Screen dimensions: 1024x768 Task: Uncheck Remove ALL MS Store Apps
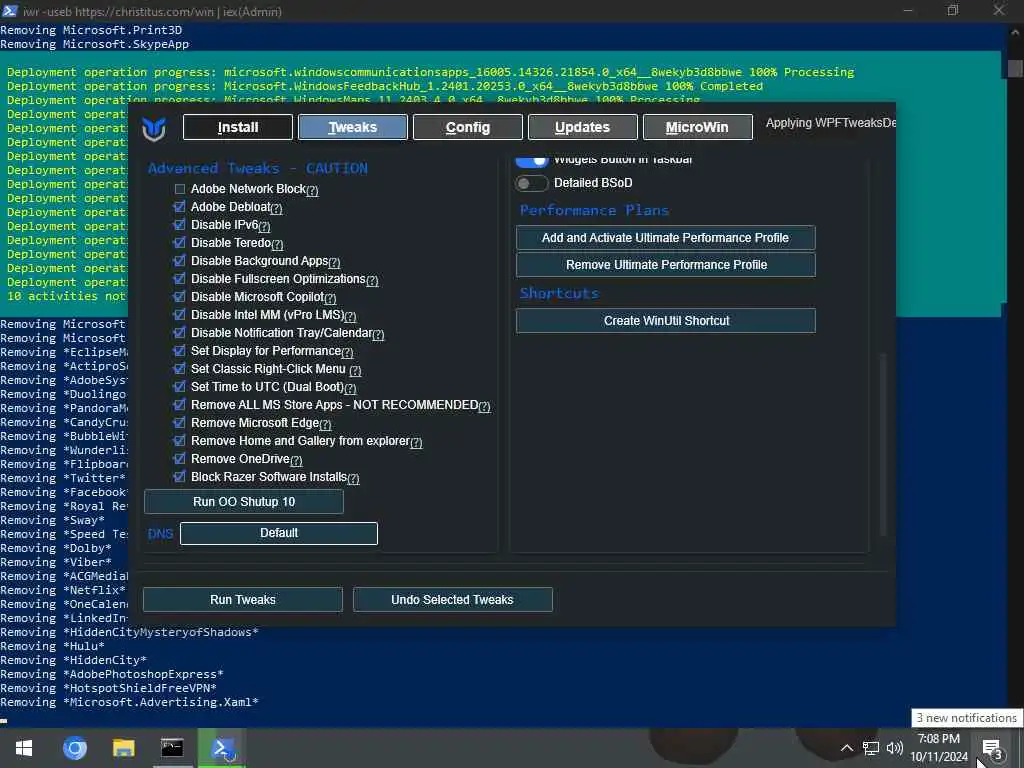tap(180, 405)
